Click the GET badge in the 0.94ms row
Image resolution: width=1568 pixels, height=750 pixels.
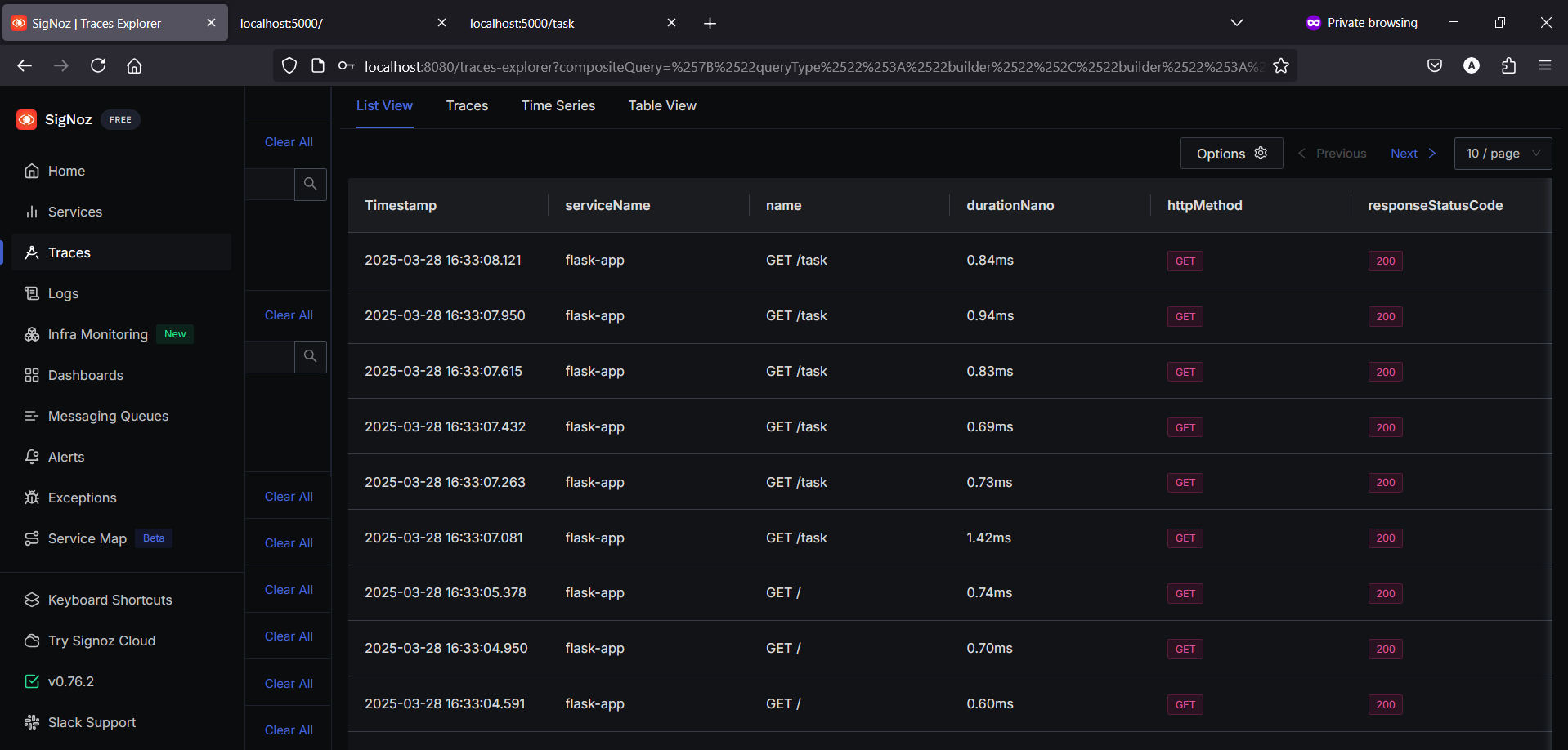tap(1185, 317)
